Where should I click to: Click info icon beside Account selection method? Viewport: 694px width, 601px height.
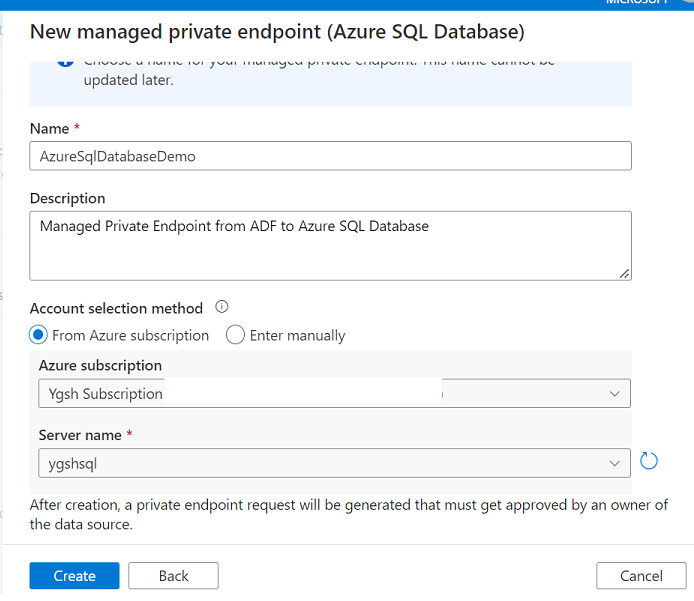pyautogui.click(x=222, y=307)
